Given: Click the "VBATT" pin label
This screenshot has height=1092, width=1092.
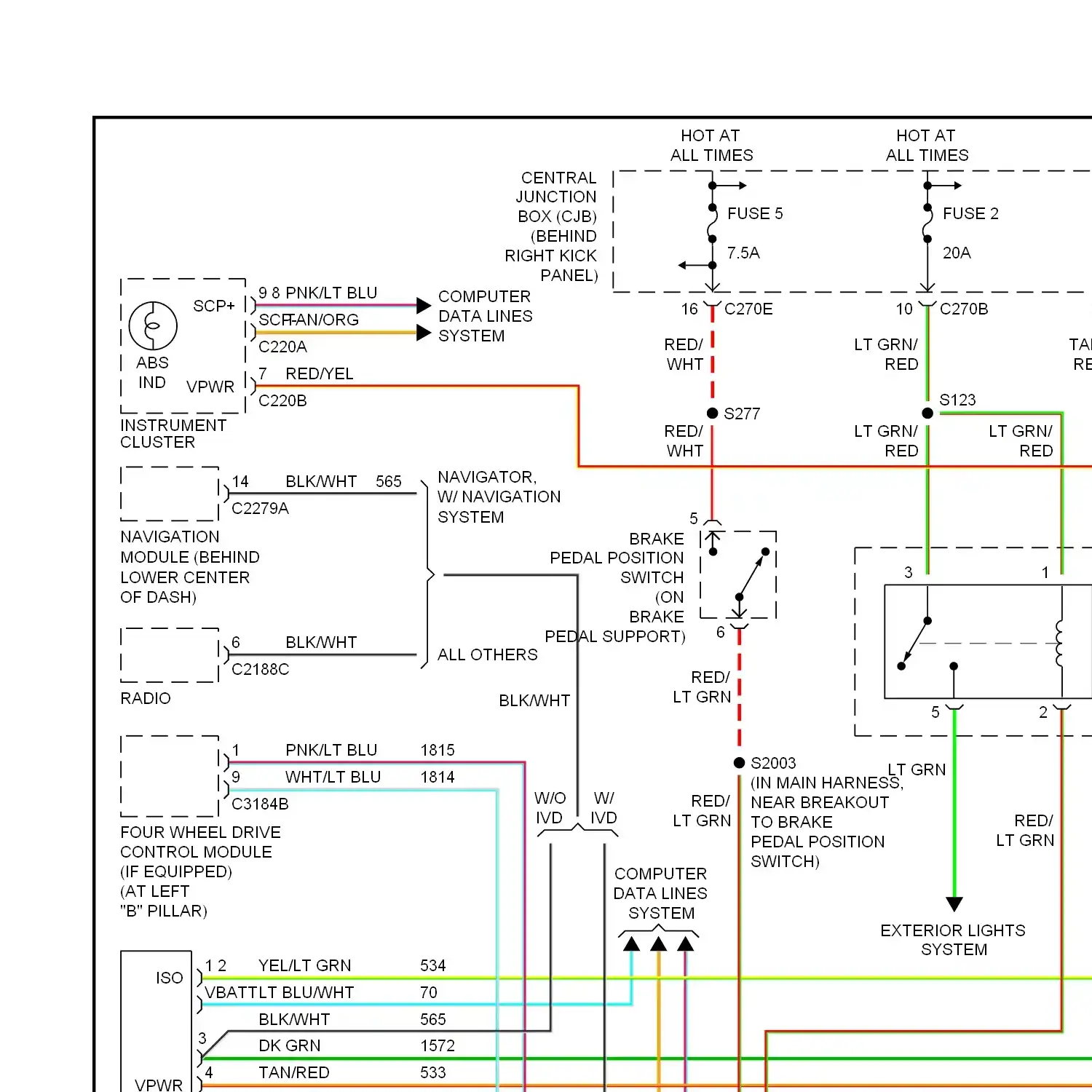Looking at the screenshot, I should (231, 992).
